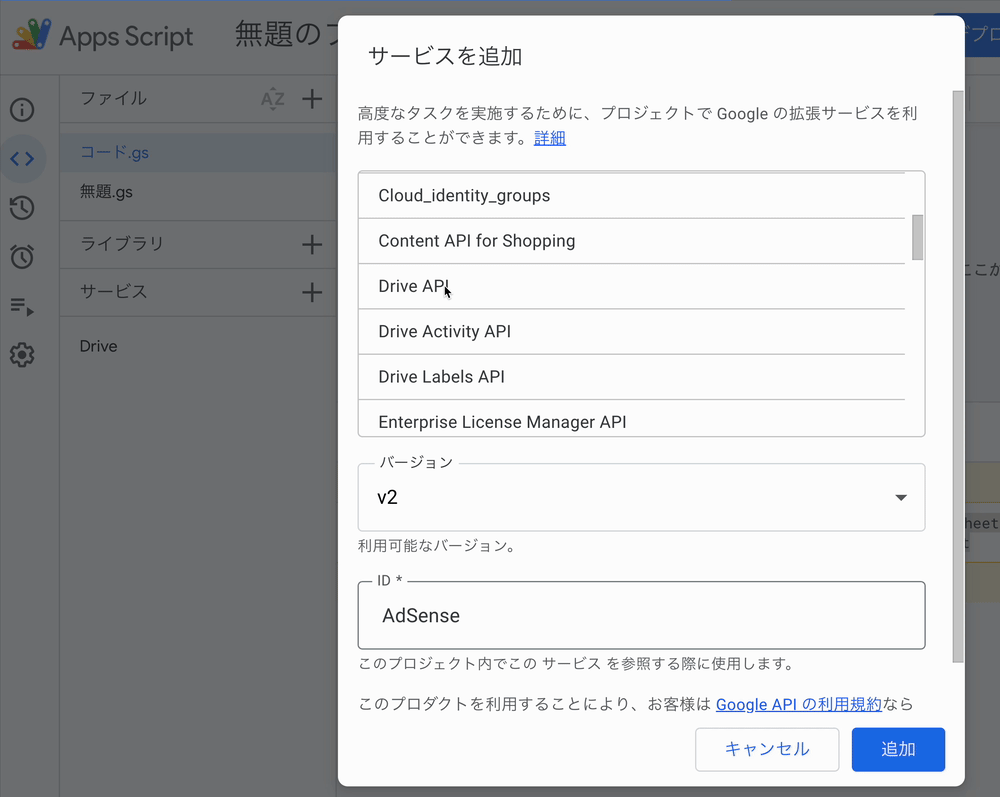Choose Enterprise License Manager API service
Image resolution: width=1000 pixels, height=797 pixels.
(x=631, y=418)
